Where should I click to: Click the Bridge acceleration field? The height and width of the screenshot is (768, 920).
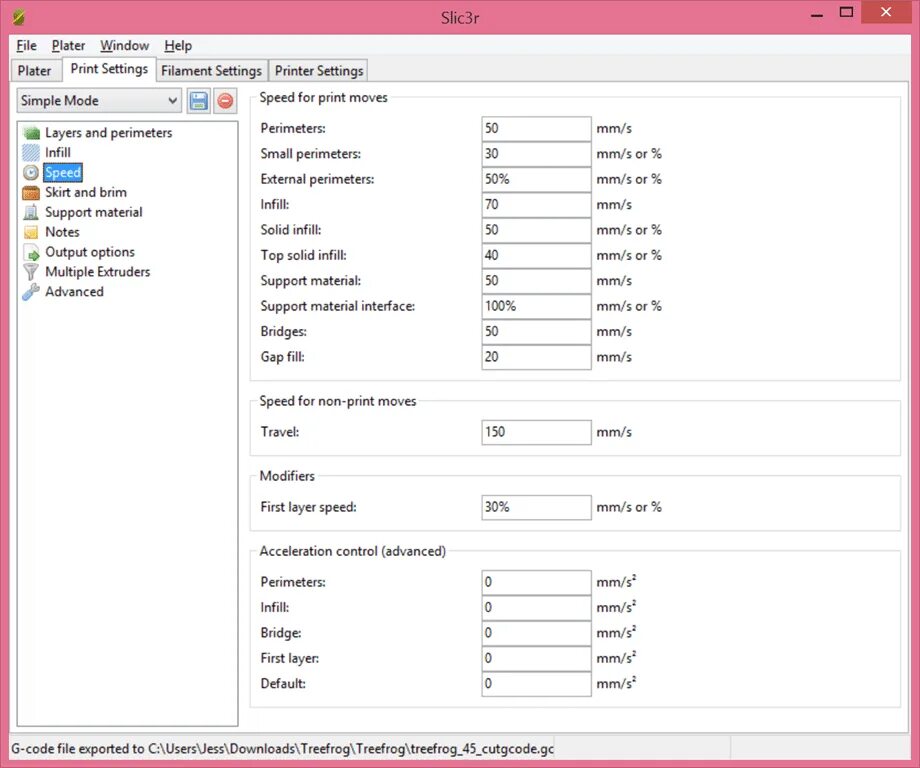point(536,633)
